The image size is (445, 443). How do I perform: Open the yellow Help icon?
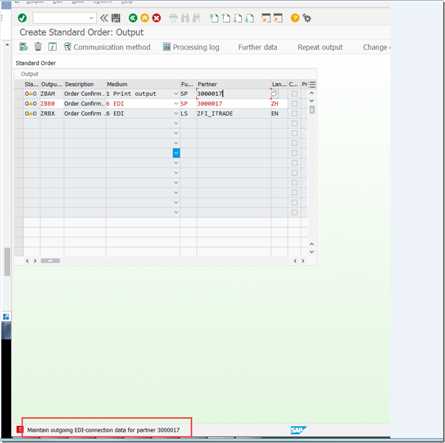click(295, 18)
